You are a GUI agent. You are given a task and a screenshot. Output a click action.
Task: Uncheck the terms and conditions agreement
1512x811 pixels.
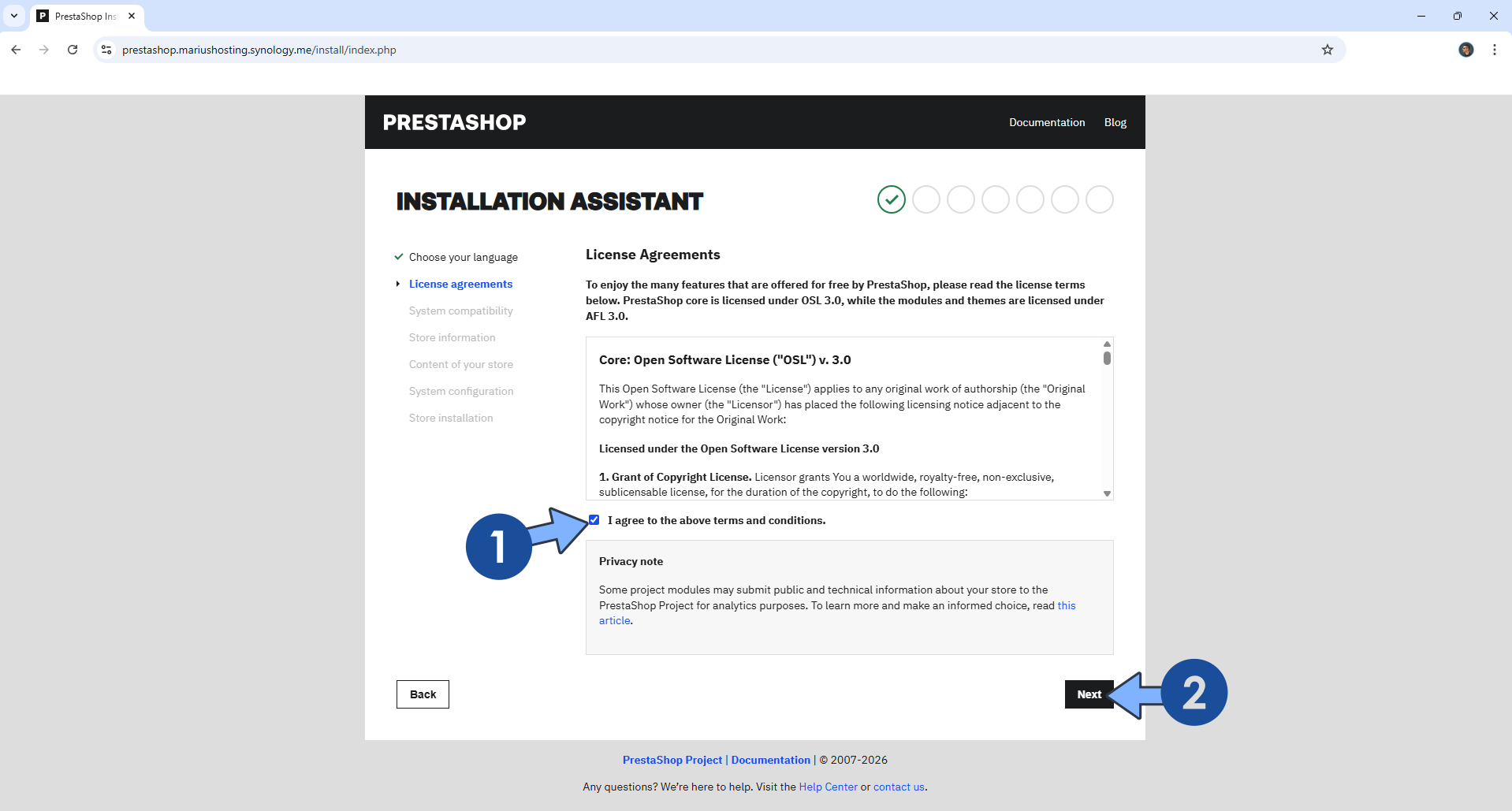click(594, 519)
